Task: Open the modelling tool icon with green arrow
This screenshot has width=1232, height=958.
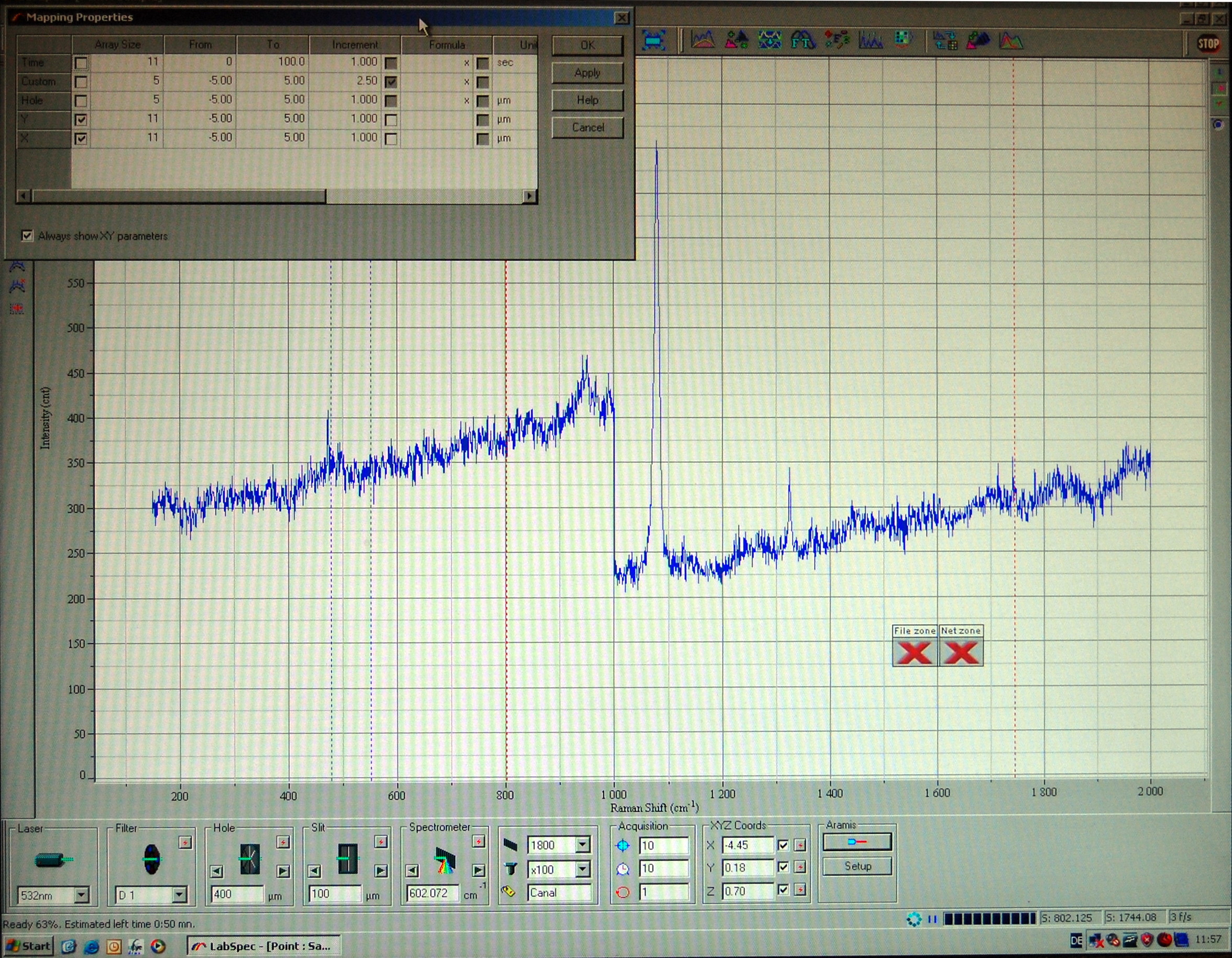Action: click(x=978, y=41)
